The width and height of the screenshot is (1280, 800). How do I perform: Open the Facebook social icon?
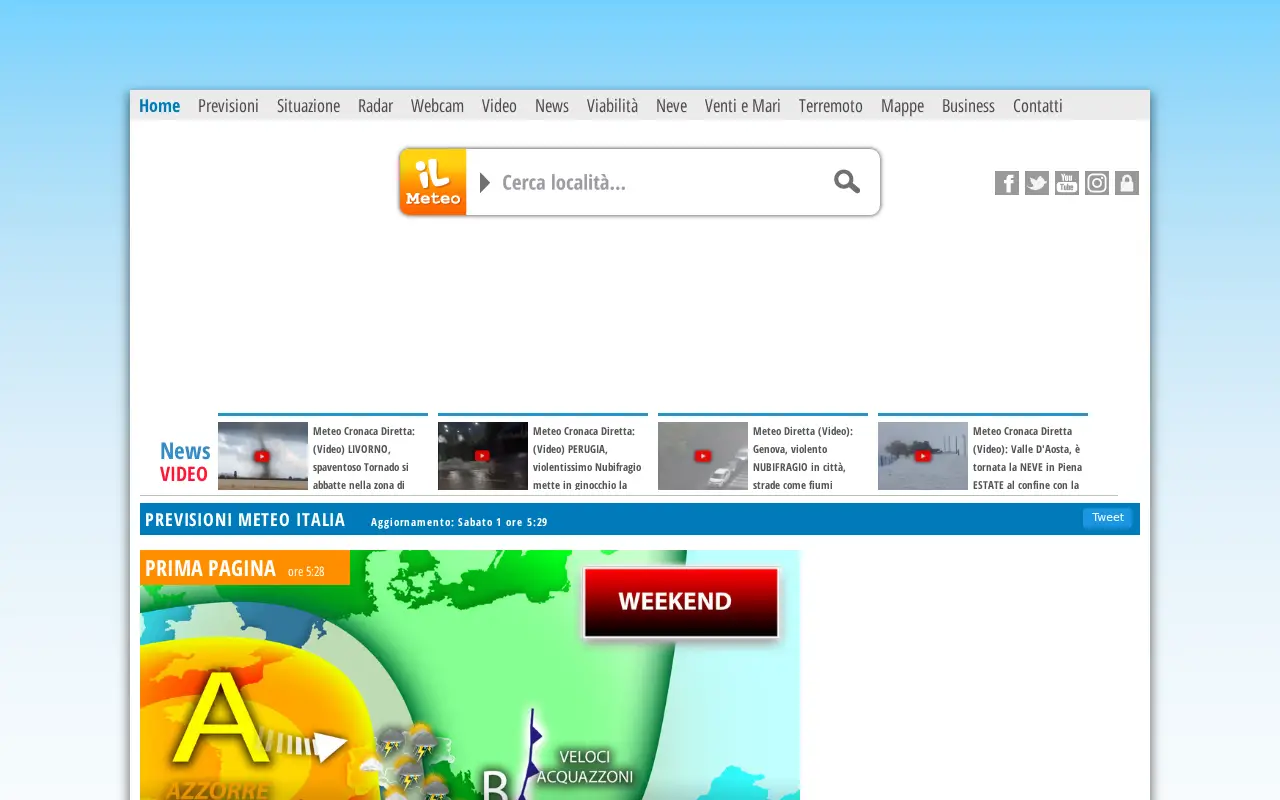click(x=1007, y=183)
